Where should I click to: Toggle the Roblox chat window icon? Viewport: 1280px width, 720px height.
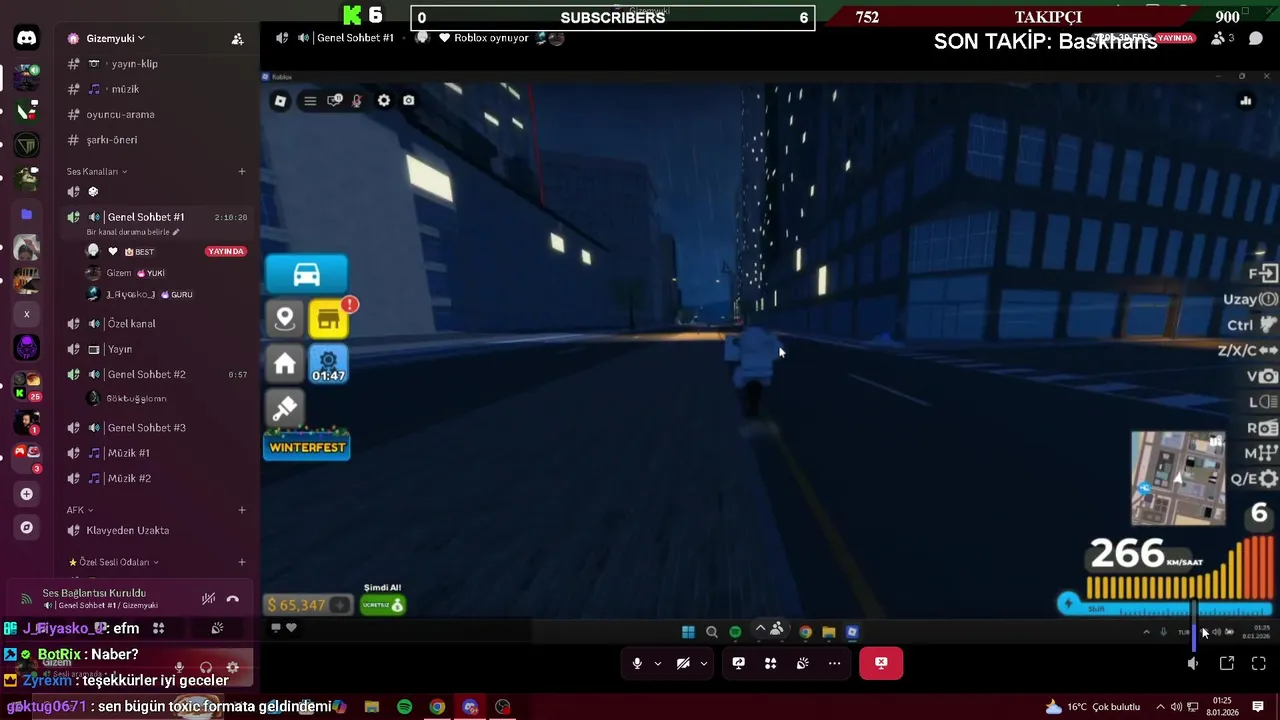335,100
